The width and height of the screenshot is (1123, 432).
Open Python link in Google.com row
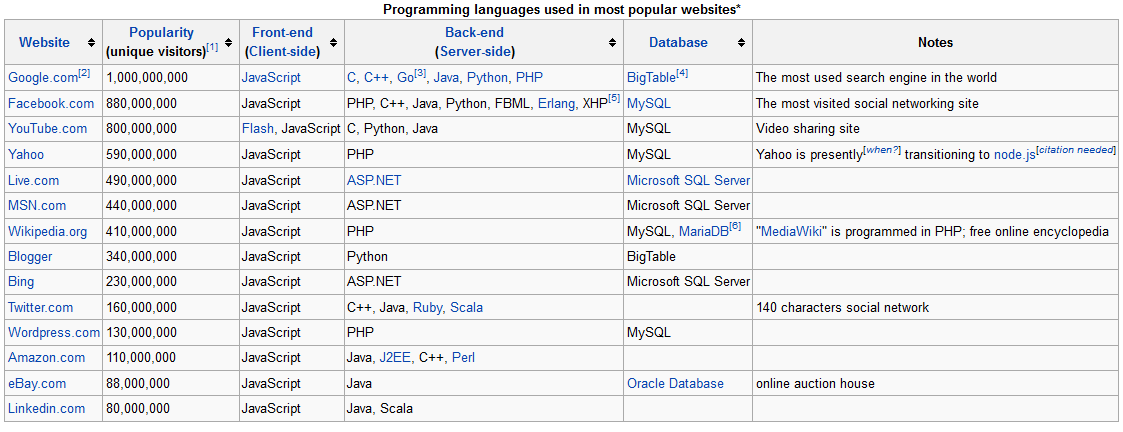pyautogui.click(x=488, y=77)
